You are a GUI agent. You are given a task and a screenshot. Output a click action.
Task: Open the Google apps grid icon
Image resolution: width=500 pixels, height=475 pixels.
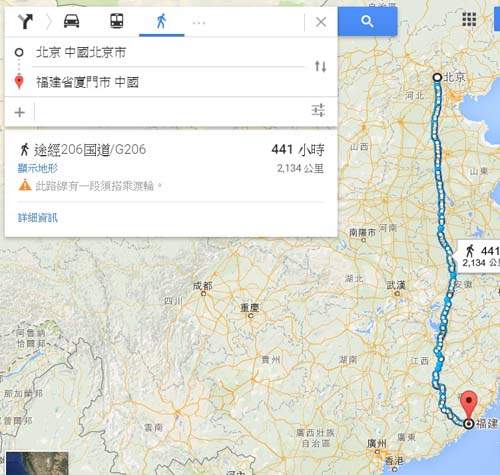[469, 19]
